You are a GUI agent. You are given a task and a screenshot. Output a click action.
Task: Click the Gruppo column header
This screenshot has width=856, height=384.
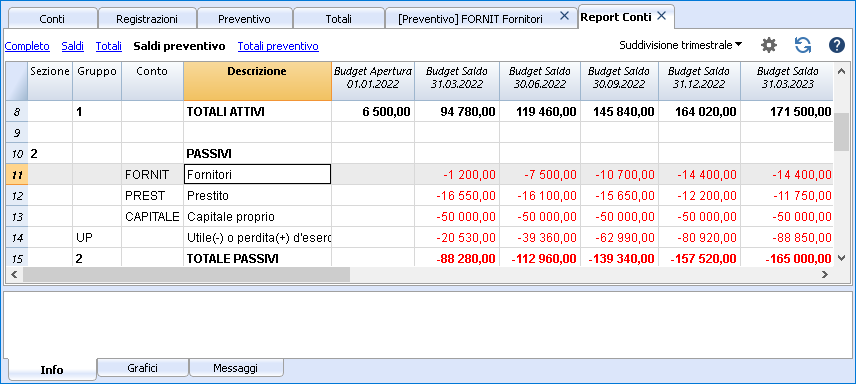[97, 81]
